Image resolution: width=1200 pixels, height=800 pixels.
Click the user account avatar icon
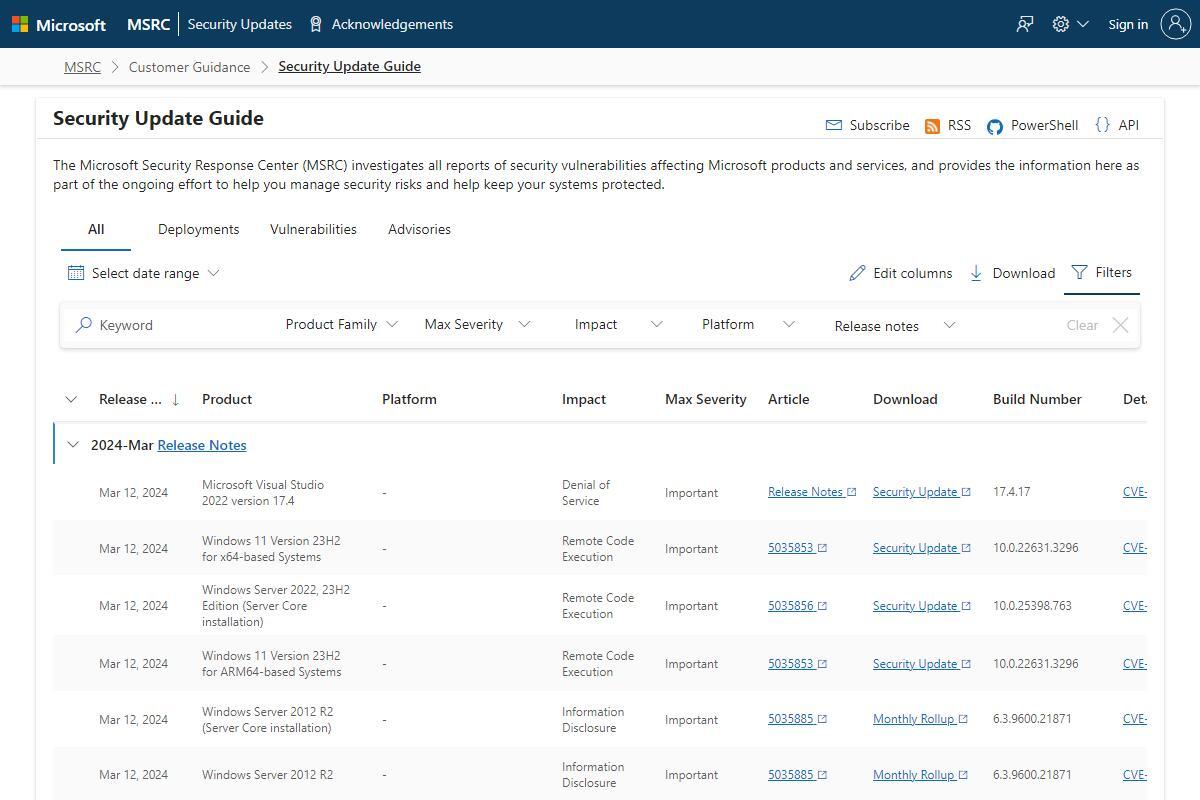click(x=1175, y=24)
